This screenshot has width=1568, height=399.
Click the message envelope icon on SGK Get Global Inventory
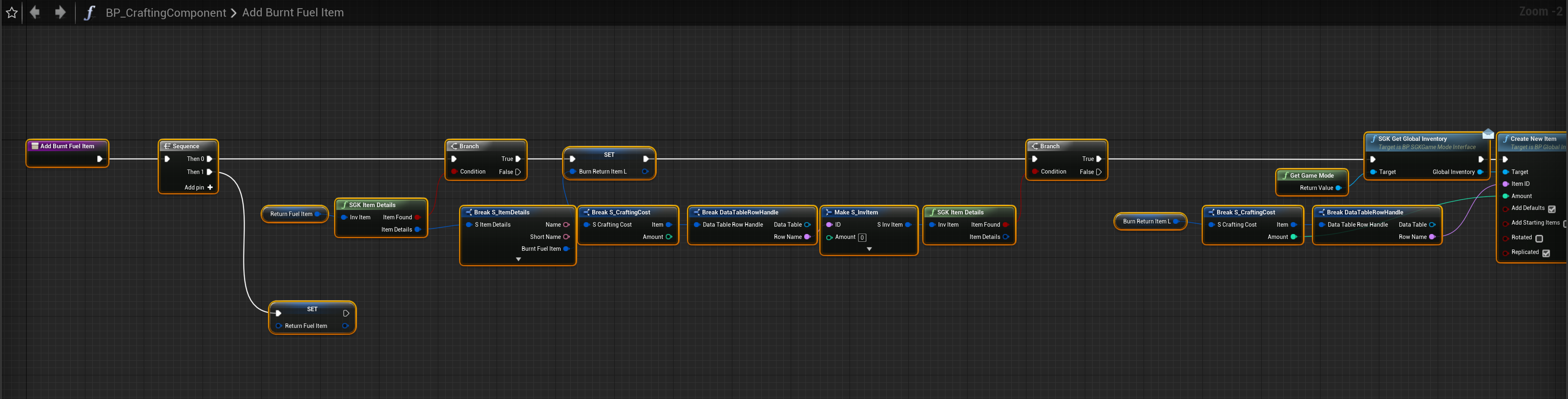click(1488, 134)
